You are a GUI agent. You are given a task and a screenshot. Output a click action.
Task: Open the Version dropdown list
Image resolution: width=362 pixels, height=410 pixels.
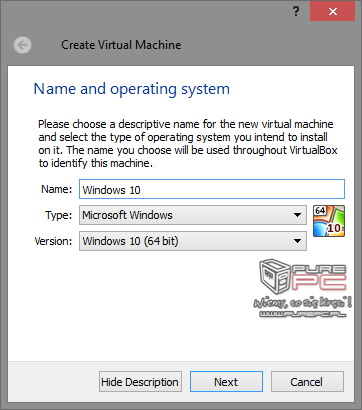[193, 241]
